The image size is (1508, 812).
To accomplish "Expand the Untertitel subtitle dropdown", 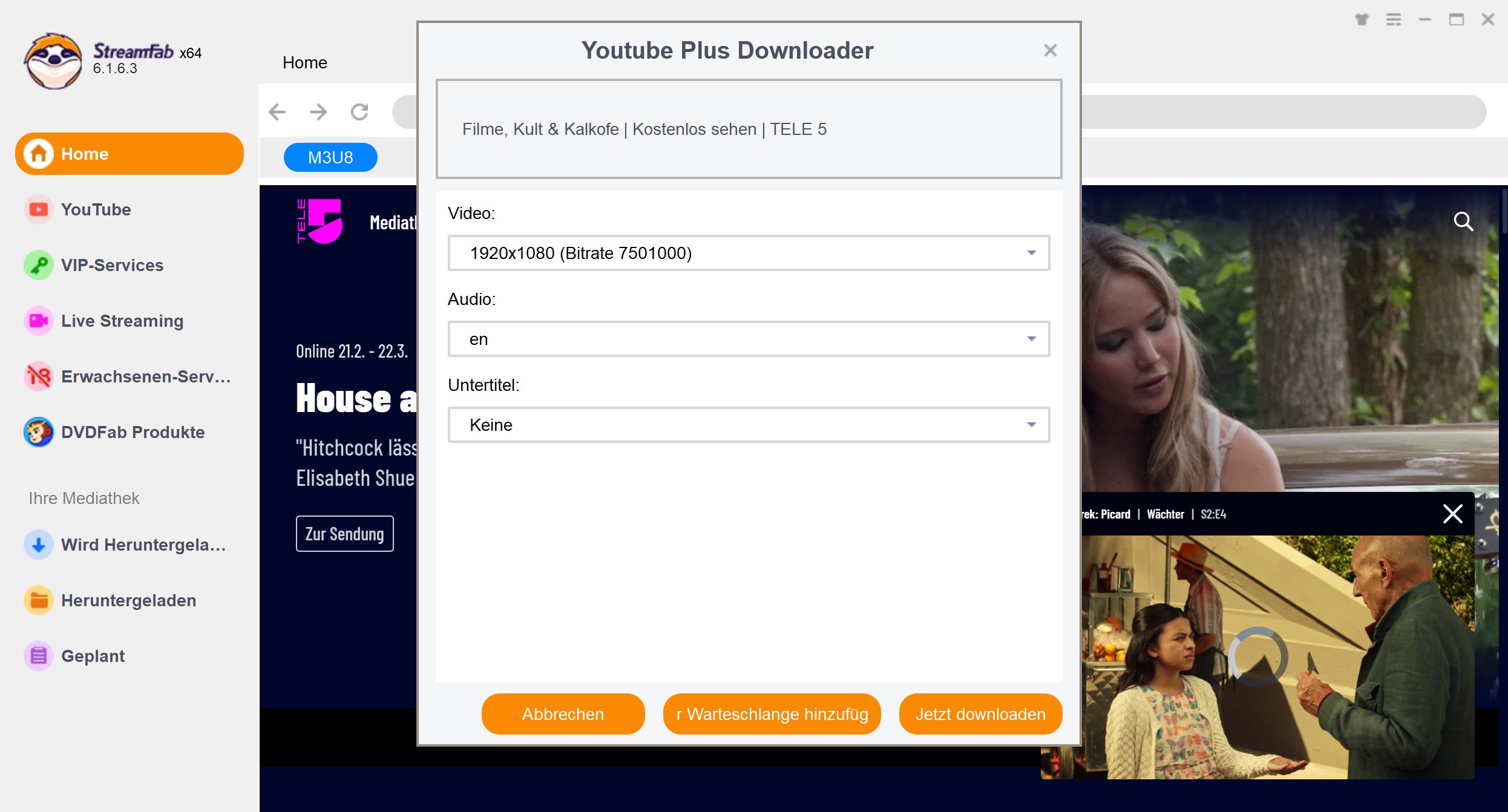I will [1033, 425].
